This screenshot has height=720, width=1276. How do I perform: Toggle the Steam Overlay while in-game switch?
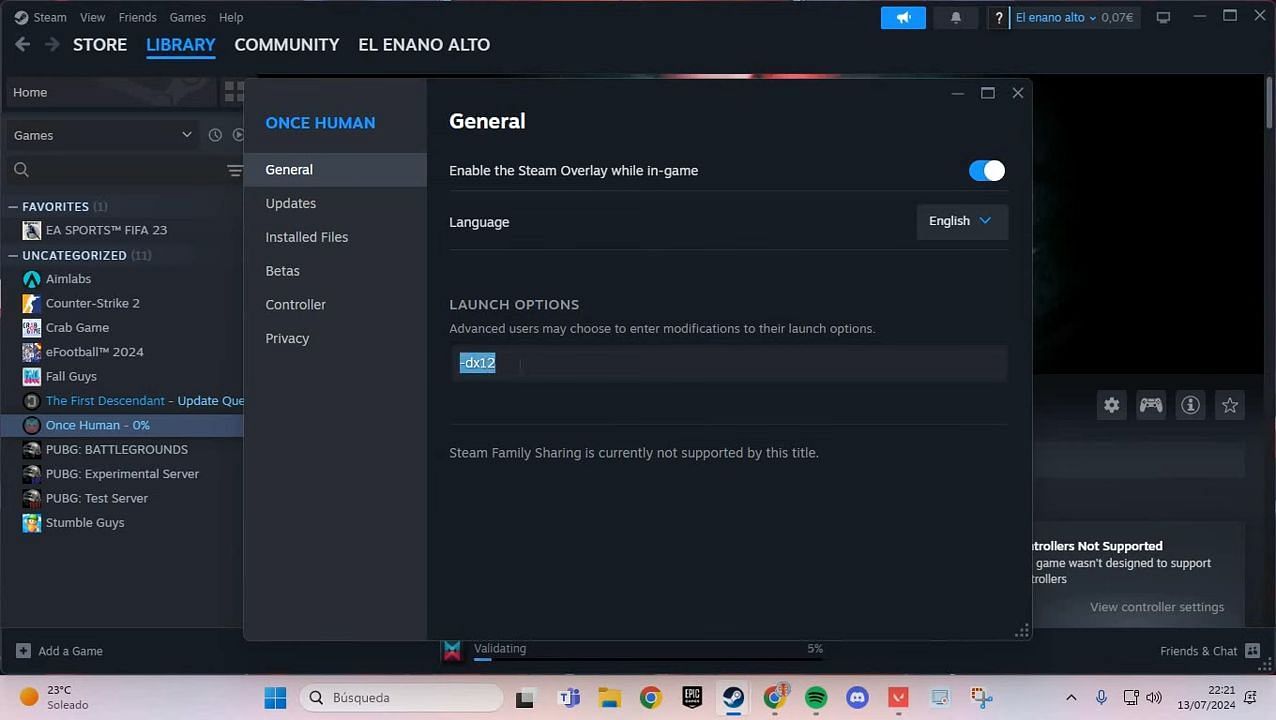click(986, 171)
